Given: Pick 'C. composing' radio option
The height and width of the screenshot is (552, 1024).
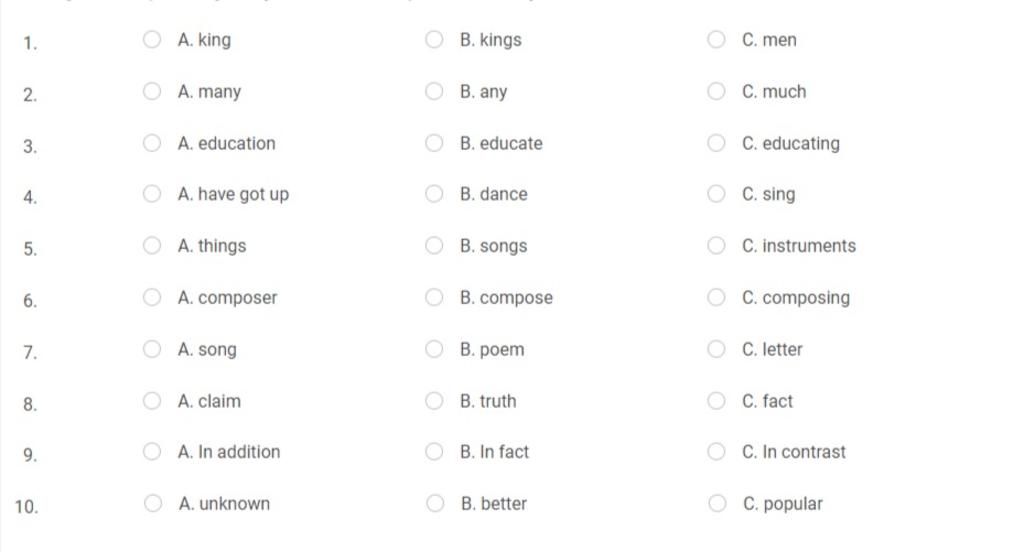Looking at the screenshot, I should [716, 297].
